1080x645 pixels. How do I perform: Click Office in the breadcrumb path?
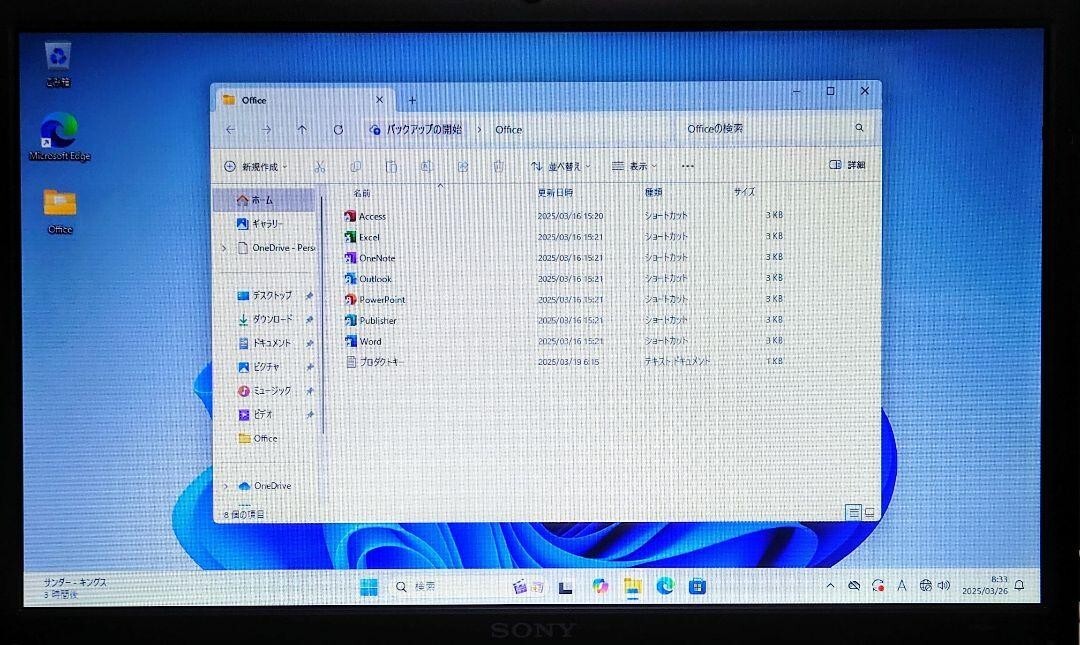tap(508, 130)
